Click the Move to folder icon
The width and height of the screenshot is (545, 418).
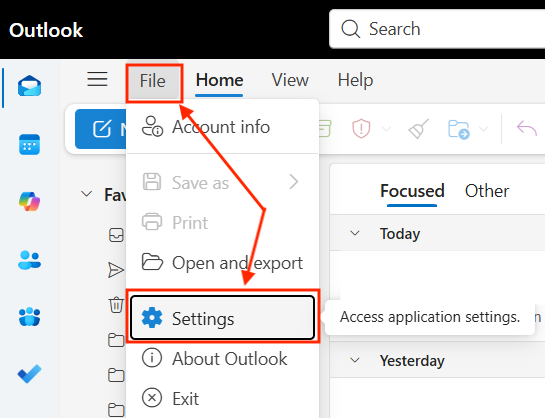(x=458, y=129)
